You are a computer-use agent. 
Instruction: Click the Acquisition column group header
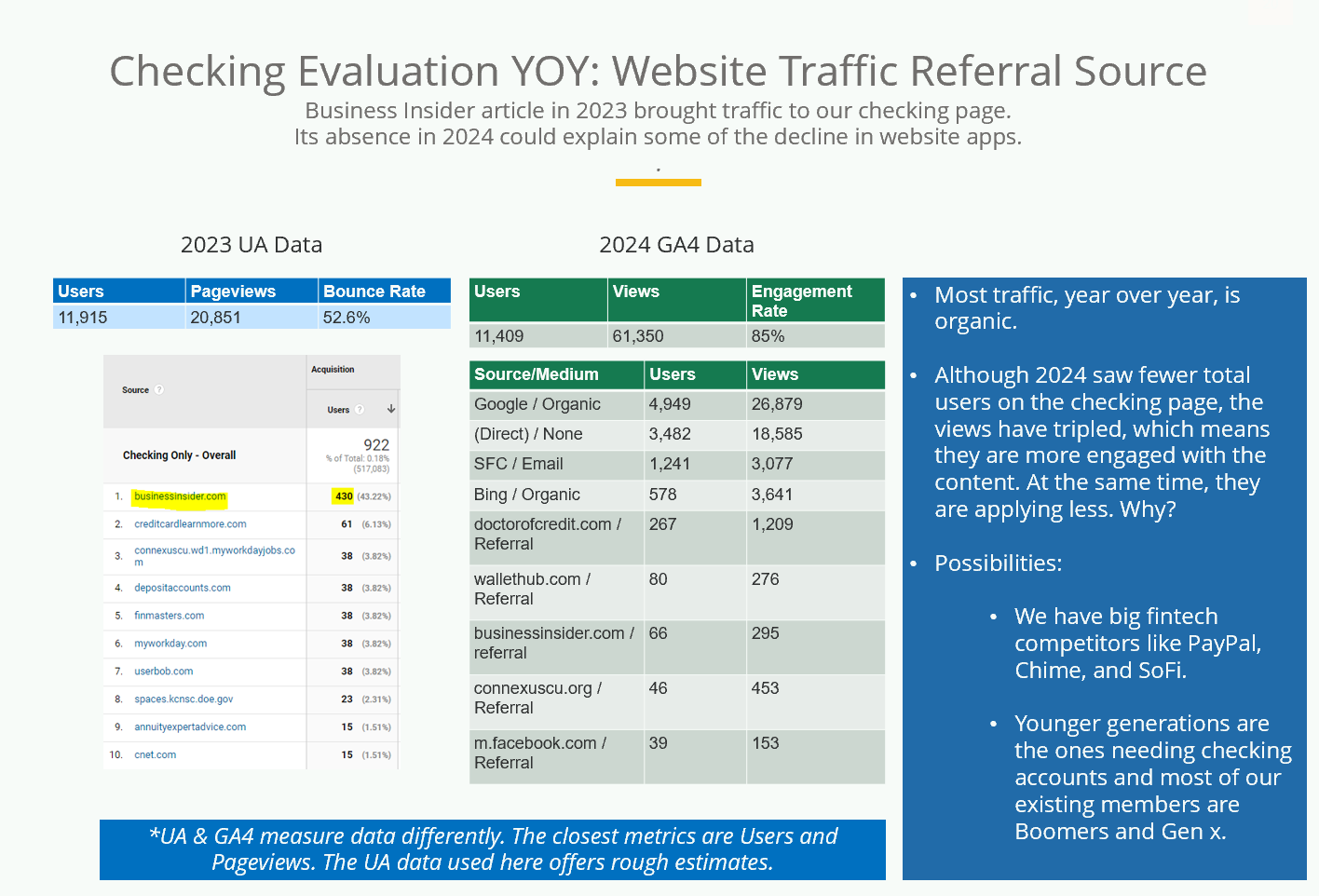click(333, 370)
